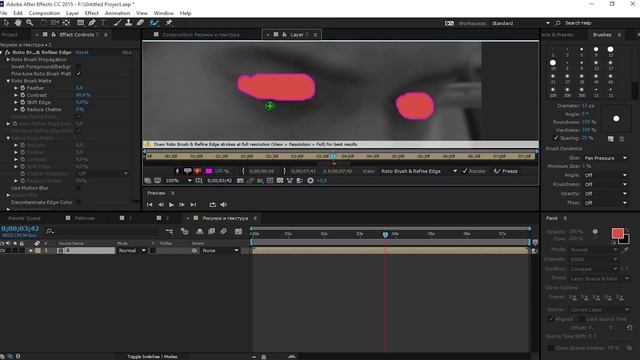Select the rectangle Shape tool
Image resolution: width=640 pixels, height=360 pixels.
(80, 23)
